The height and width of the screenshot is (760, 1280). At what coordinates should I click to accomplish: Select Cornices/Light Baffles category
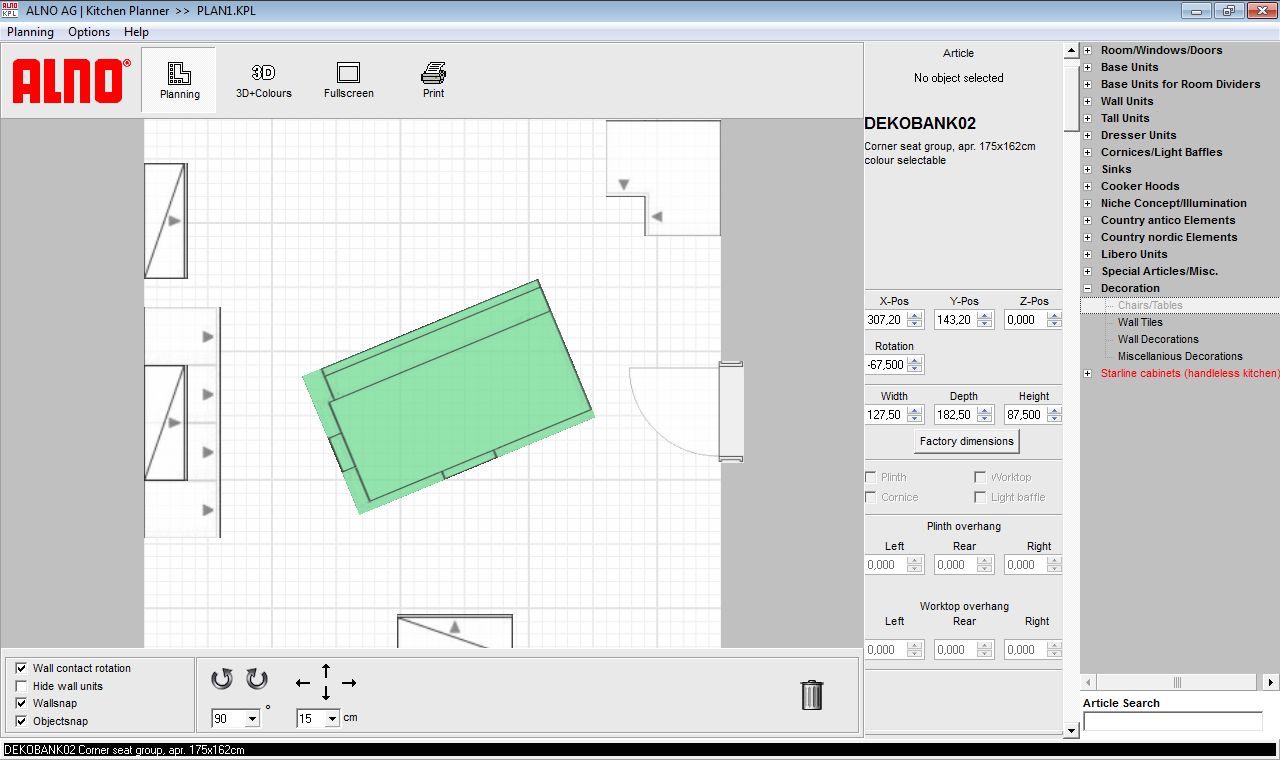point(1162,152)
